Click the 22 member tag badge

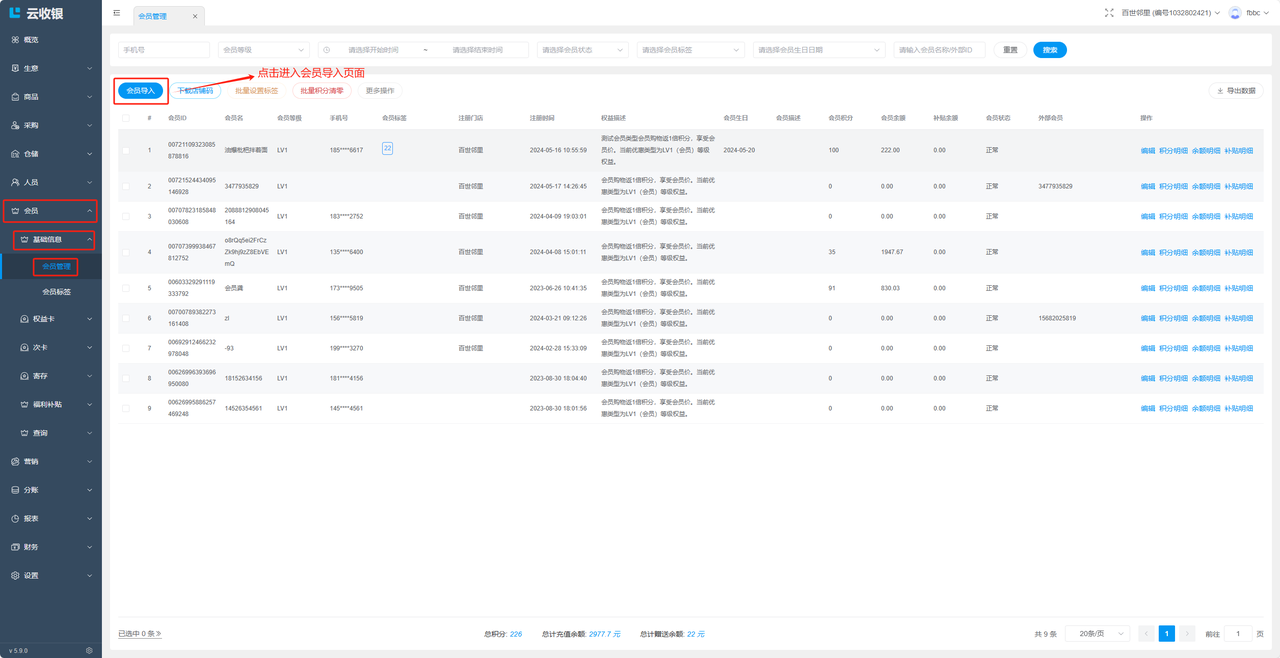pos(387,148)
